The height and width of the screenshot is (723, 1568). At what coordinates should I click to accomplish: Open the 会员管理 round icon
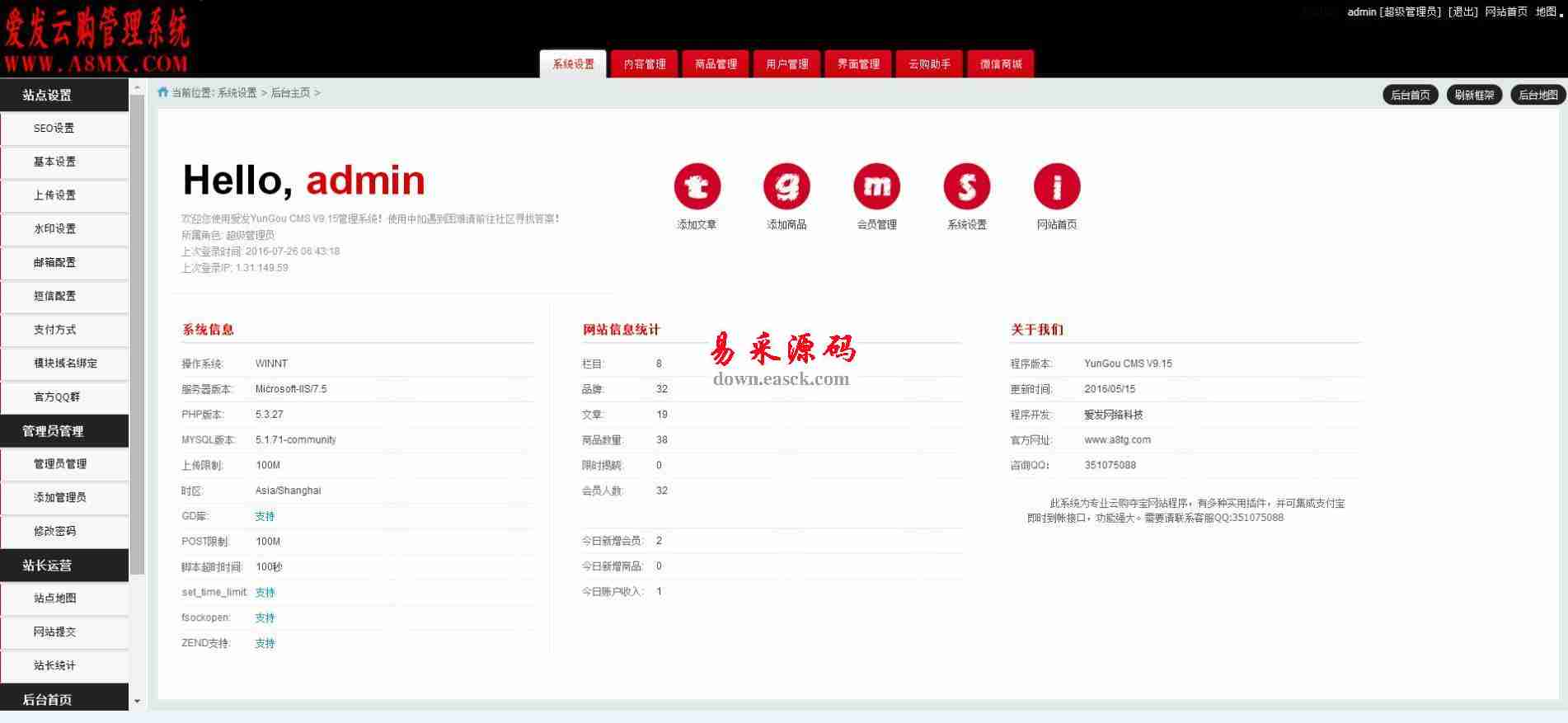877,186
